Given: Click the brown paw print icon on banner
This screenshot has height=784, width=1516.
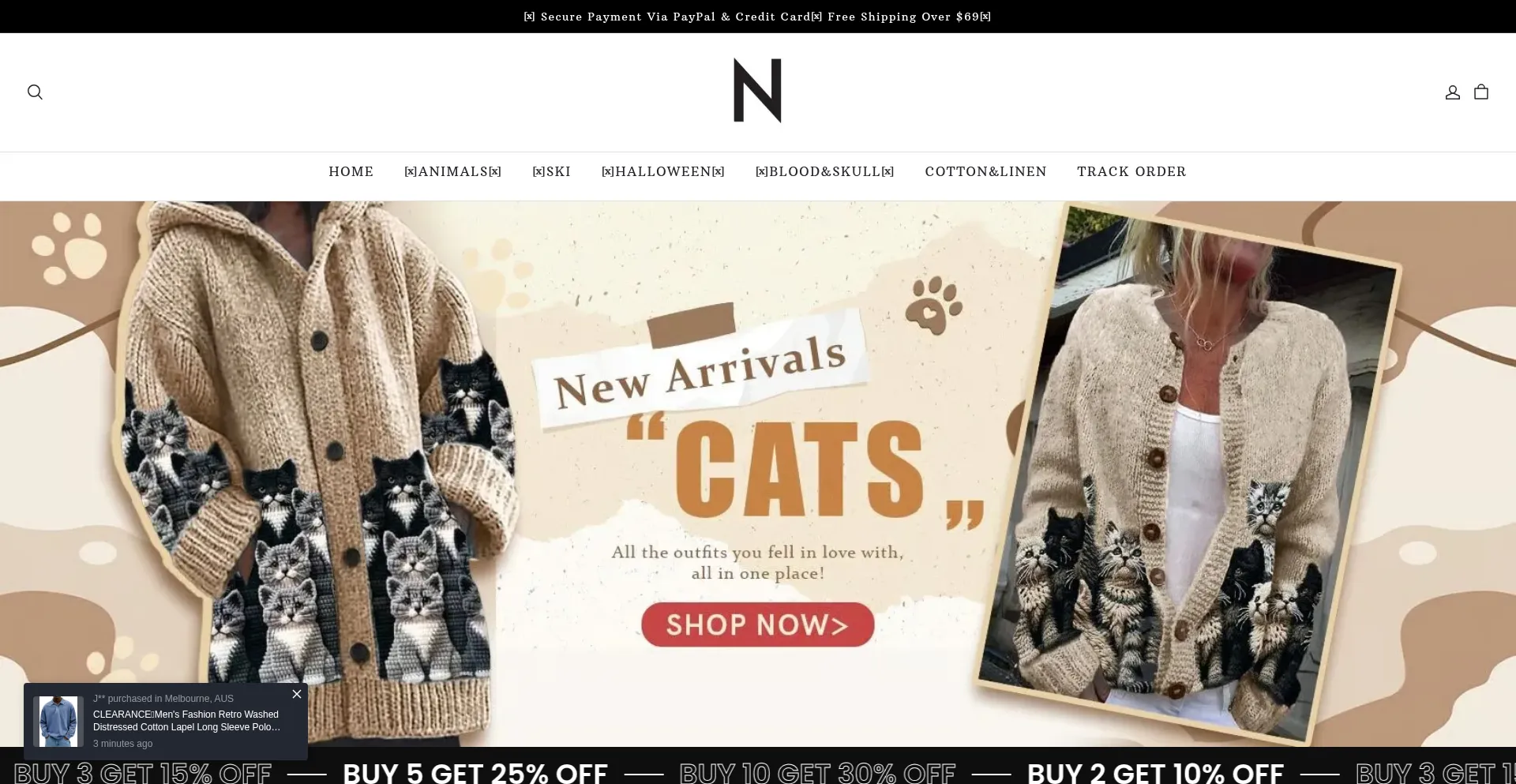Looking at the screenshot, I should [x=934, y=304].
